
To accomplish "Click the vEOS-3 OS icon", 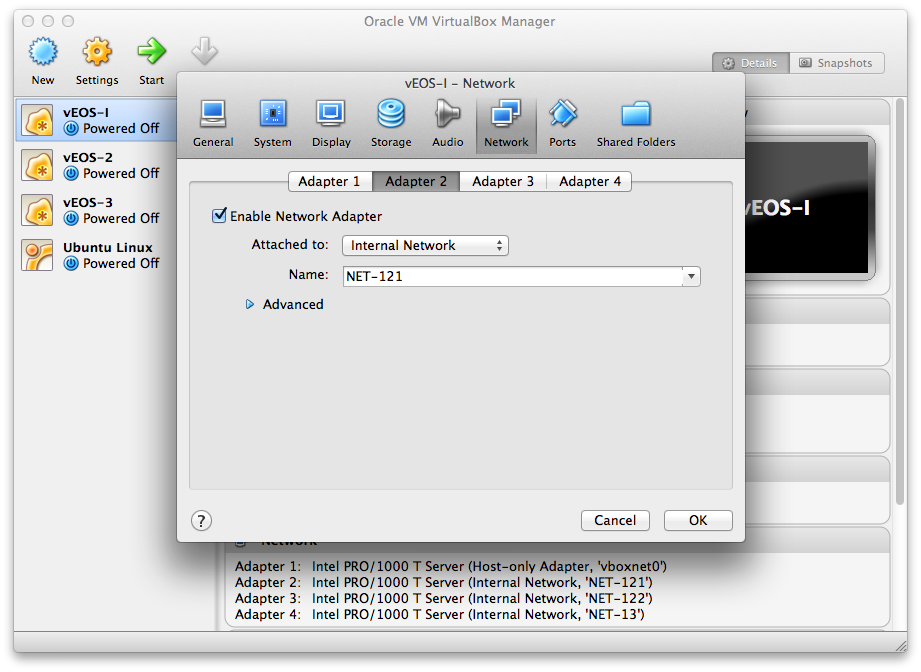I will (38, 210).
